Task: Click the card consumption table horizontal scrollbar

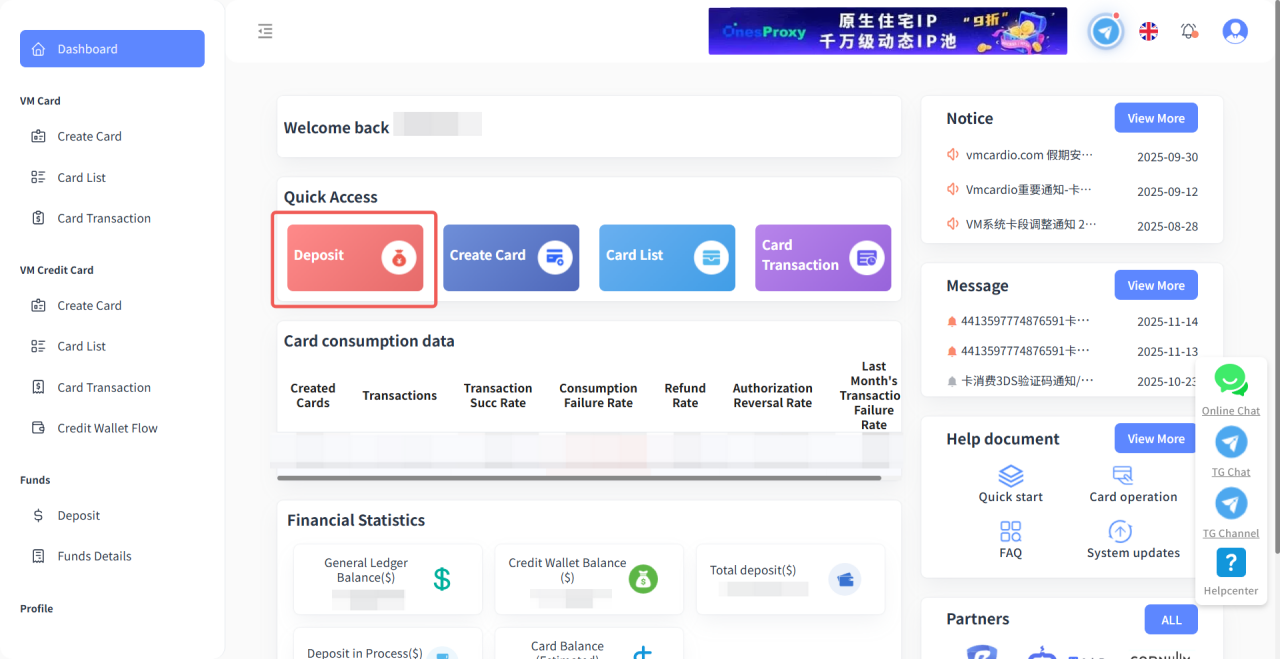Action: click(x=578, y=478)
